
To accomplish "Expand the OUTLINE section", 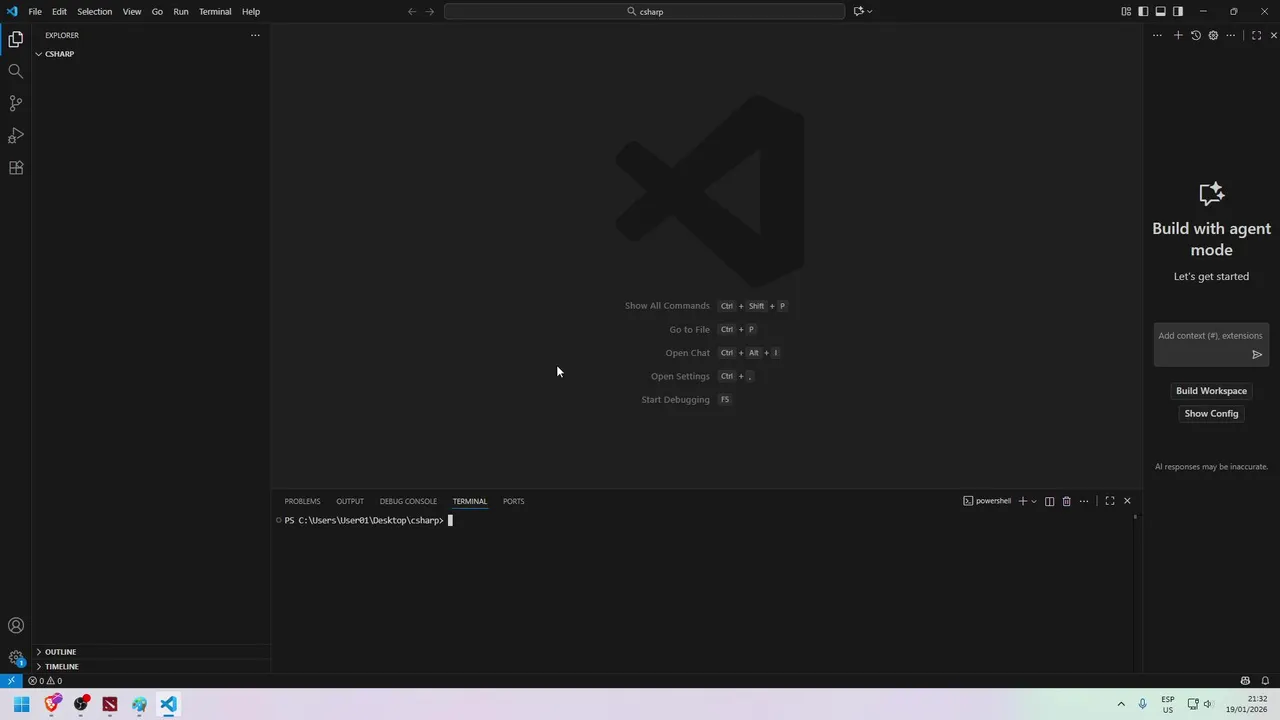I will pos(60,652).
